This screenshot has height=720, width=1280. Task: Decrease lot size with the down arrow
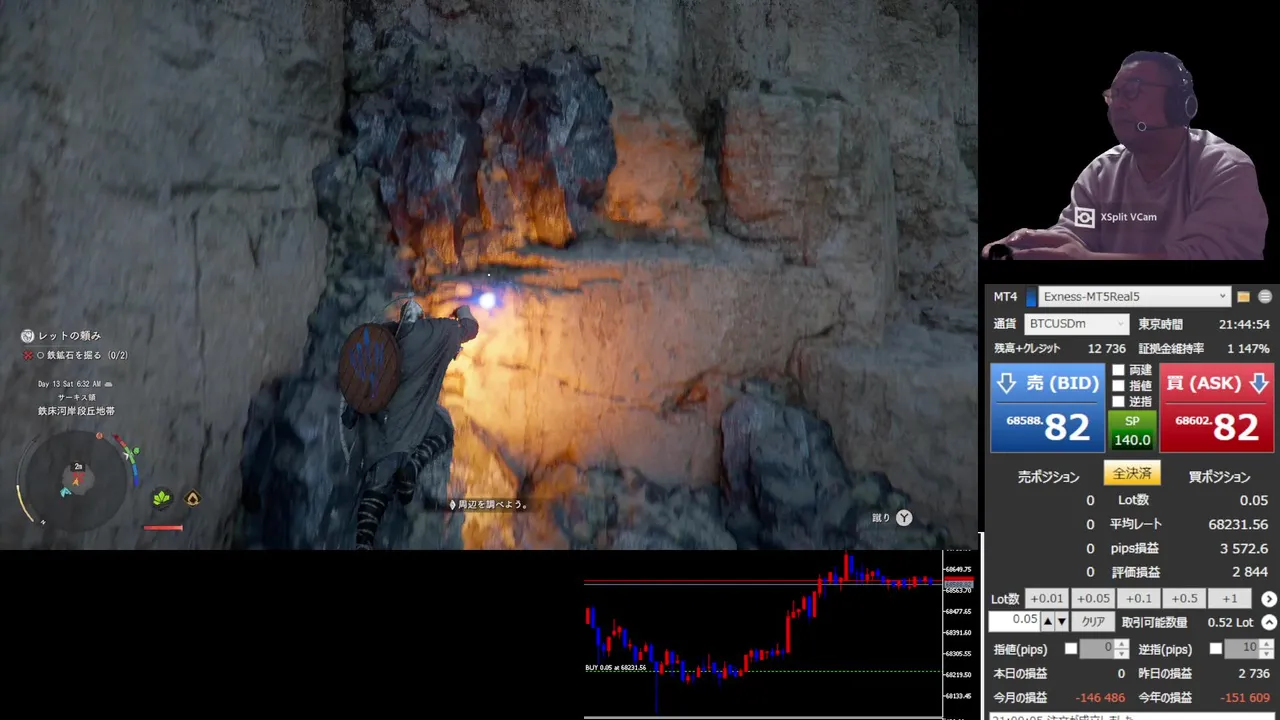coord(1062,622)
